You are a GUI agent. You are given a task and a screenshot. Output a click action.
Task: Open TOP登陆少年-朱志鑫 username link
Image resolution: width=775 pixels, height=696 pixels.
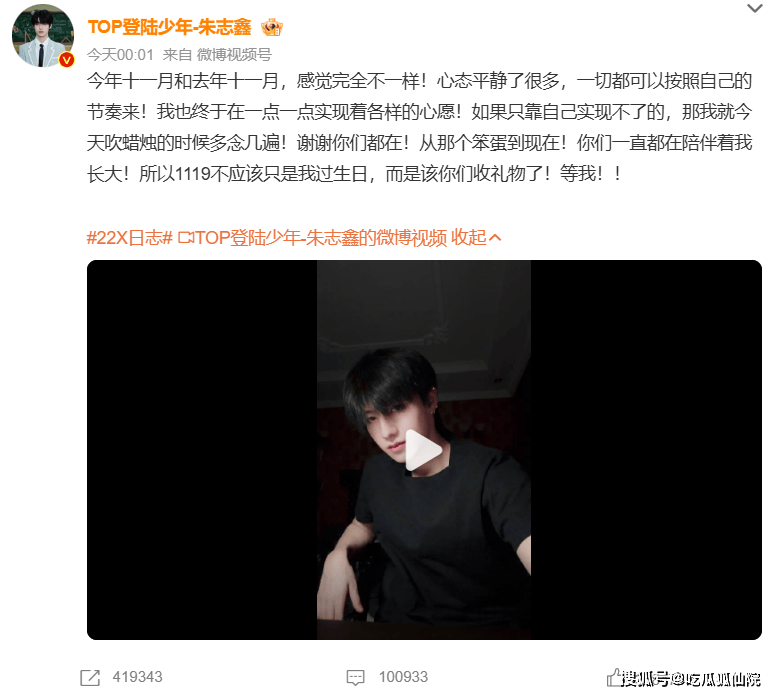tap(170, 27)
